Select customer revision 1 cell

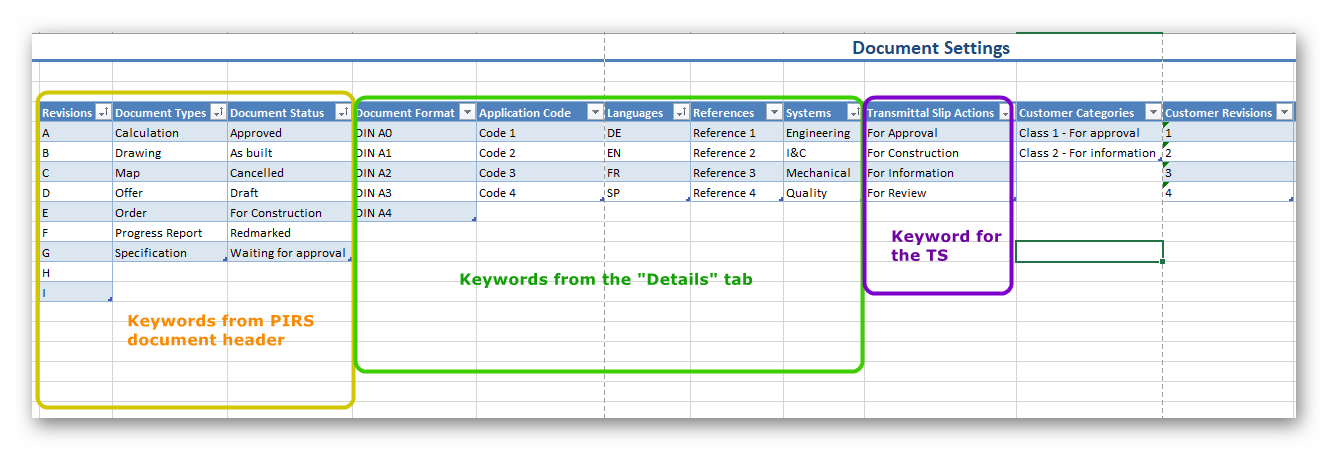click(x=1228, y=133)
